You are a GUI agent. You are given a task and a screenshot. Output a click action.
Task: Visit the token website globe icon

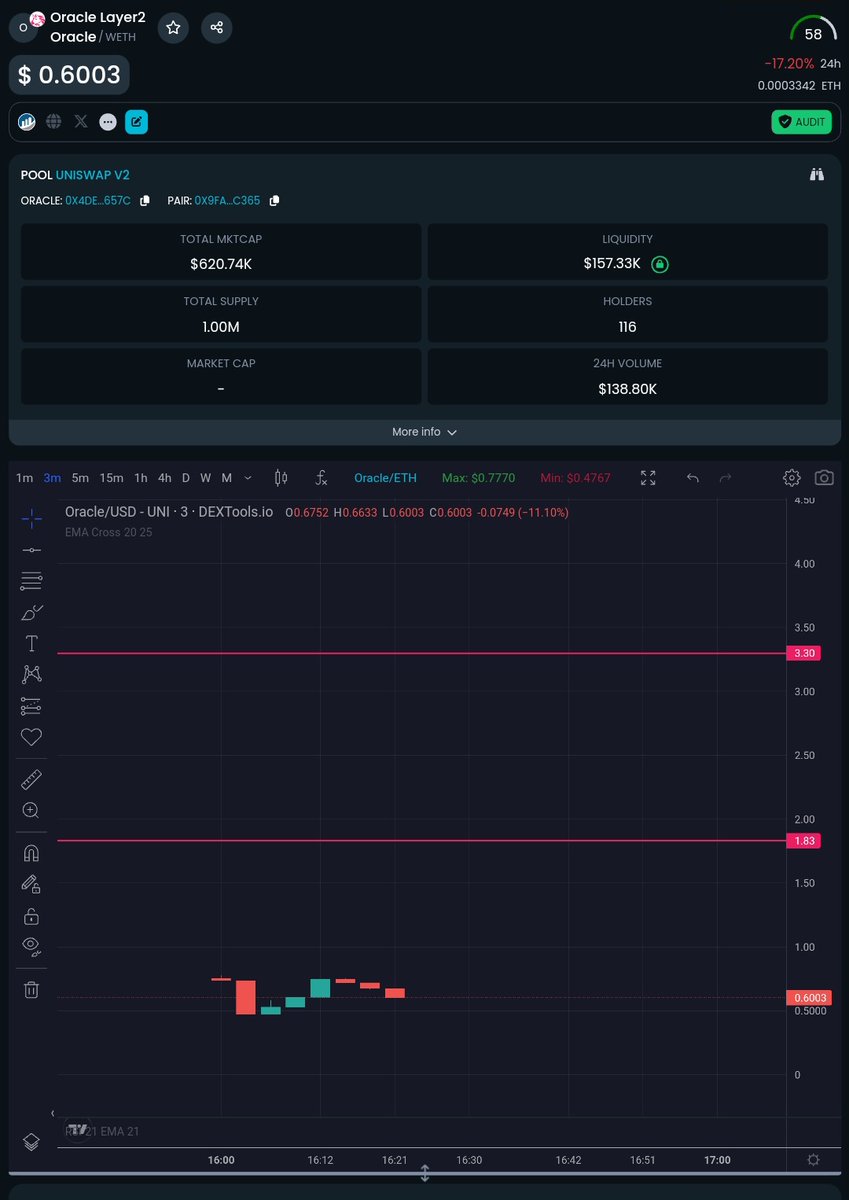click(54, 122)
